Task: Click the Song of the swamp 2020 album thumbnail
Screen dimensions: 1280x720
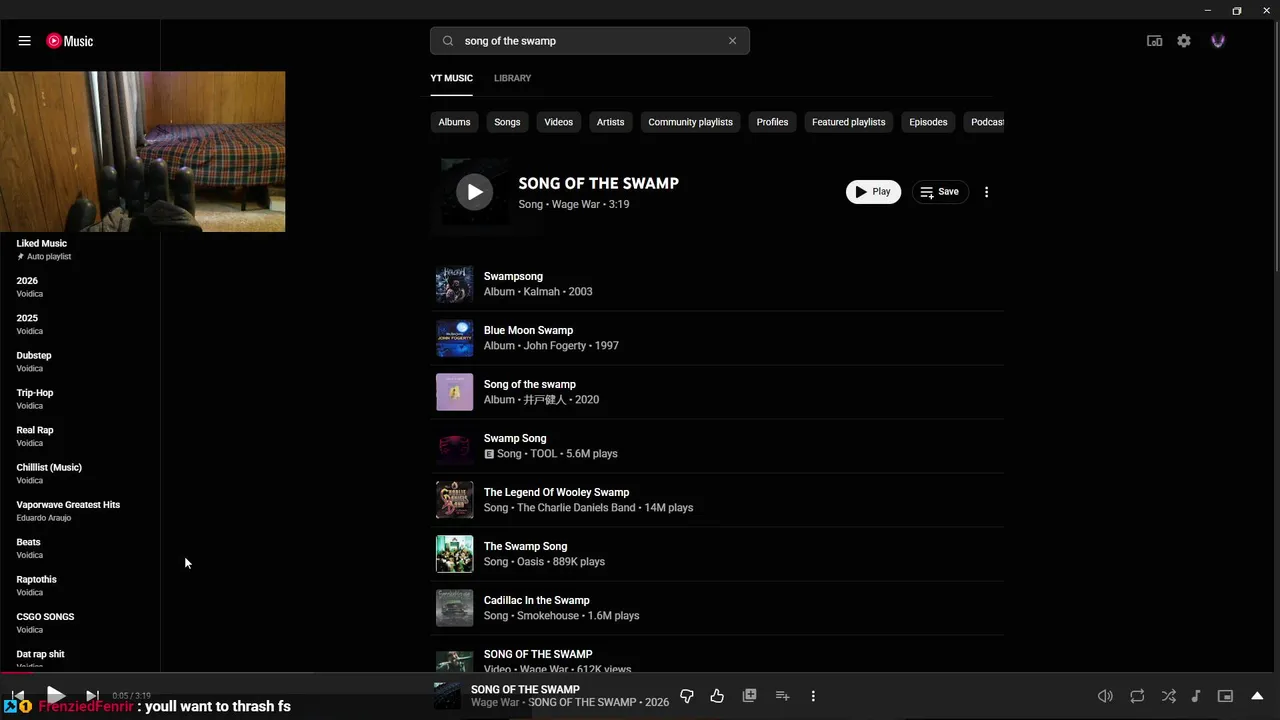Action: pyautogui.click(x=454, y=392)
